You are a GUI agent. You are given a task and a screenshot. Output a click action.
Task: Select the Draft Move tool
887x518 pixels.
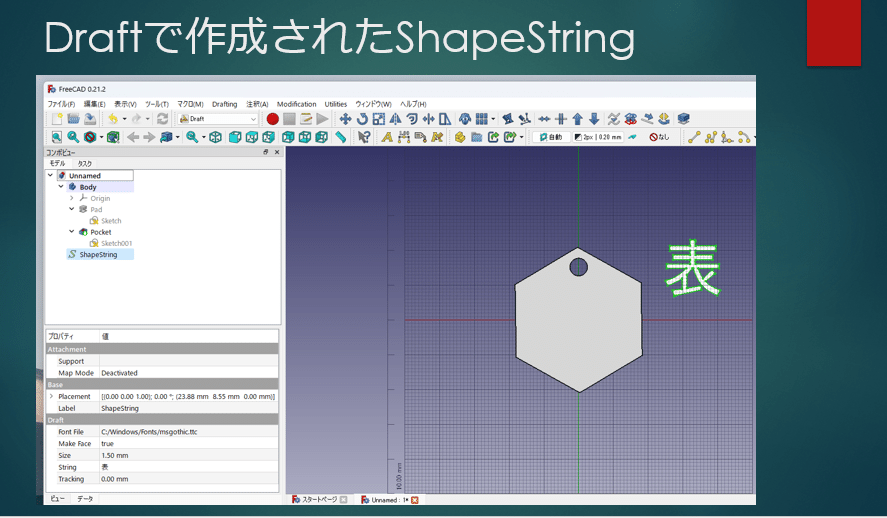(345, 119)
